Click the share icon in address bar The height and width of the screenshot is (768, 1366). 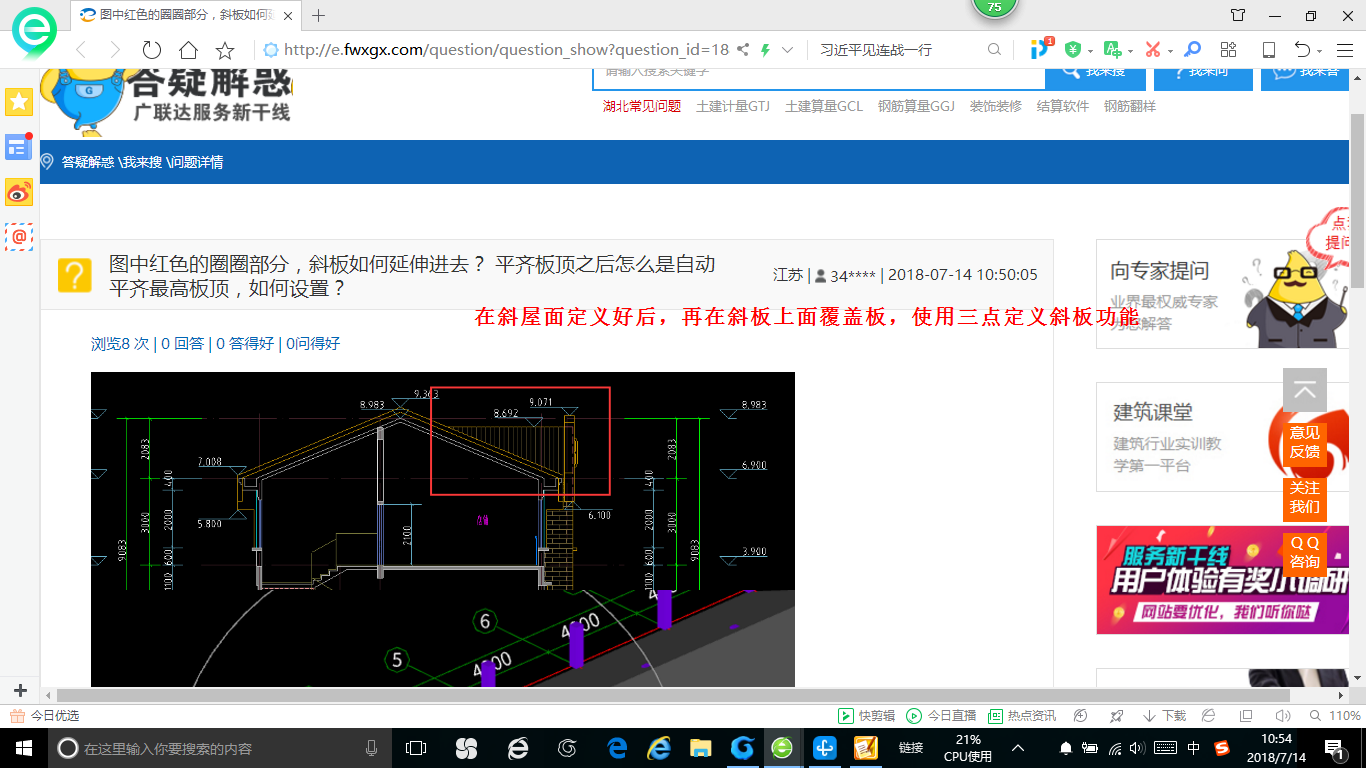pyautogui.click(x=743, y=49)
